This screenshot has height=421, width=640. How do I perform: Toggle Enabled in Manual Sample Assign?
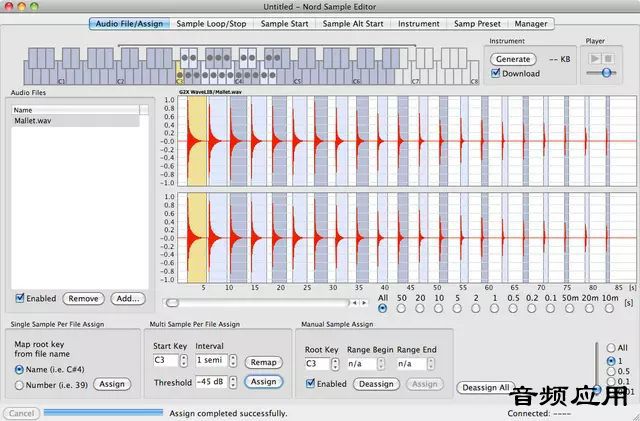[x=310, y=383]
